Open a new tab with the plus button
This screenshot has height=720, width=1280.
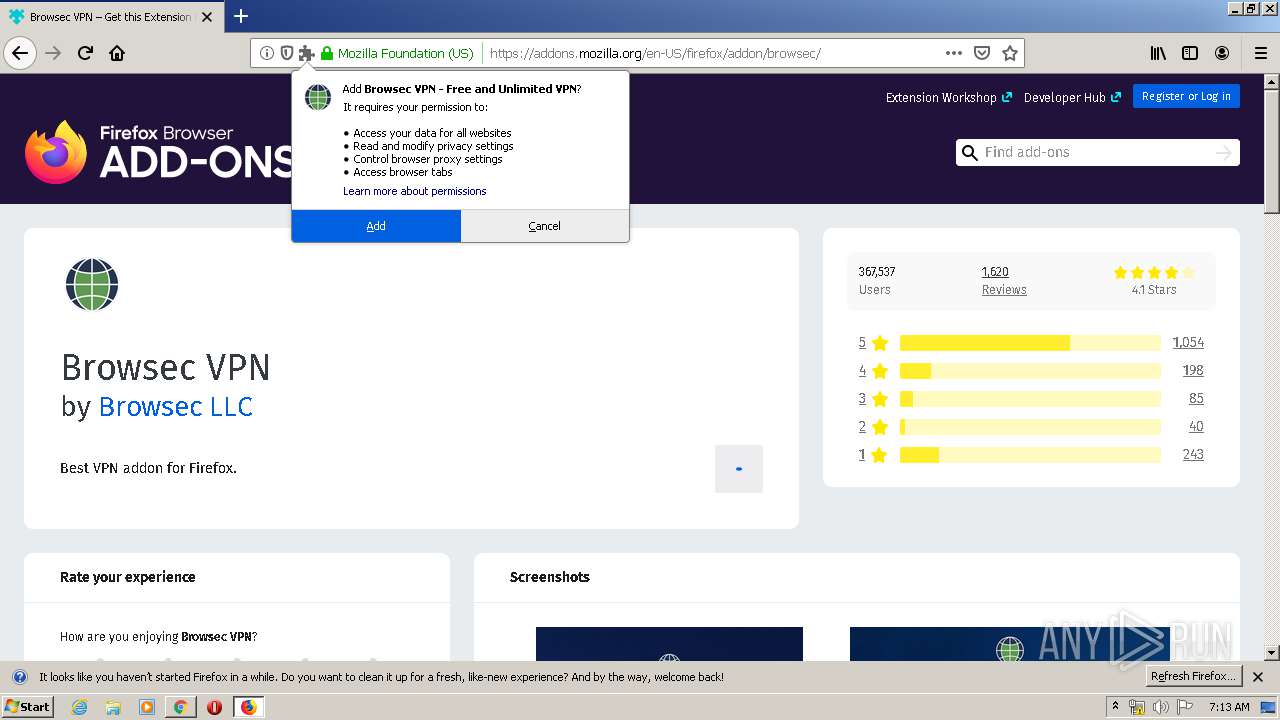tap(241, 16)
